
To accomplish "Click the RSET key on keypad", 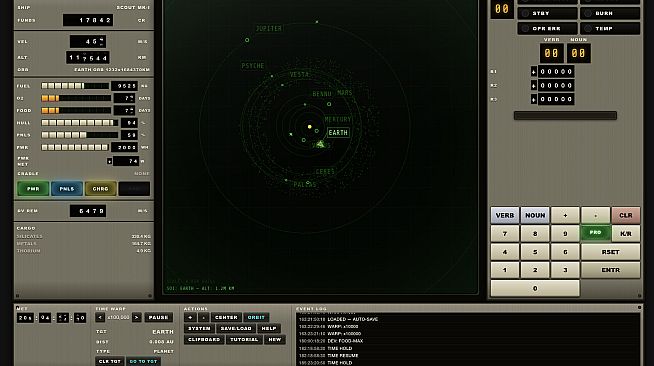I will (611, 252).
